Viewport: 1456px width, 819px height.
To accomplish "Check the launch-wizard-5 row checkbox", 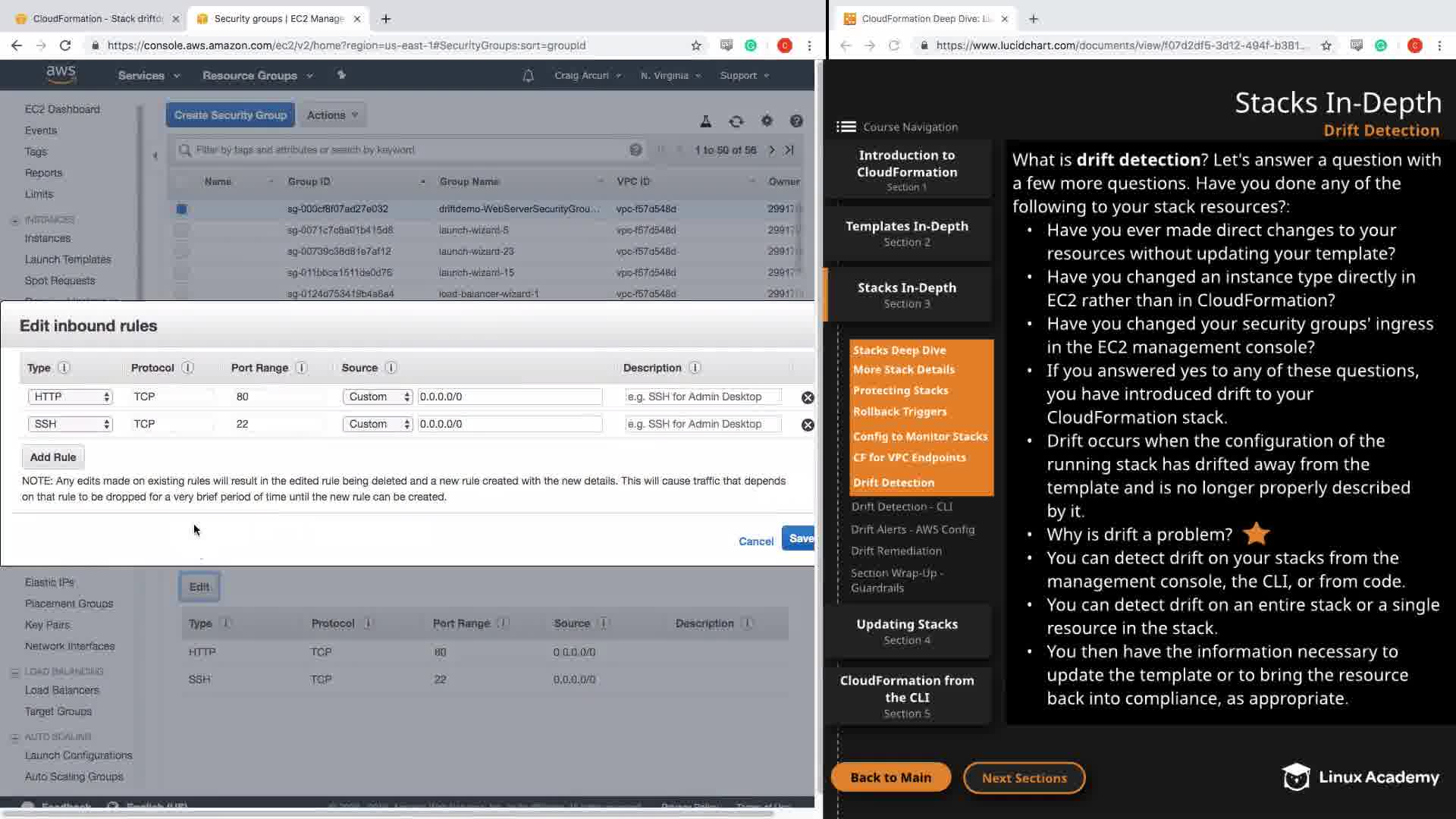I will pos(181,231).
